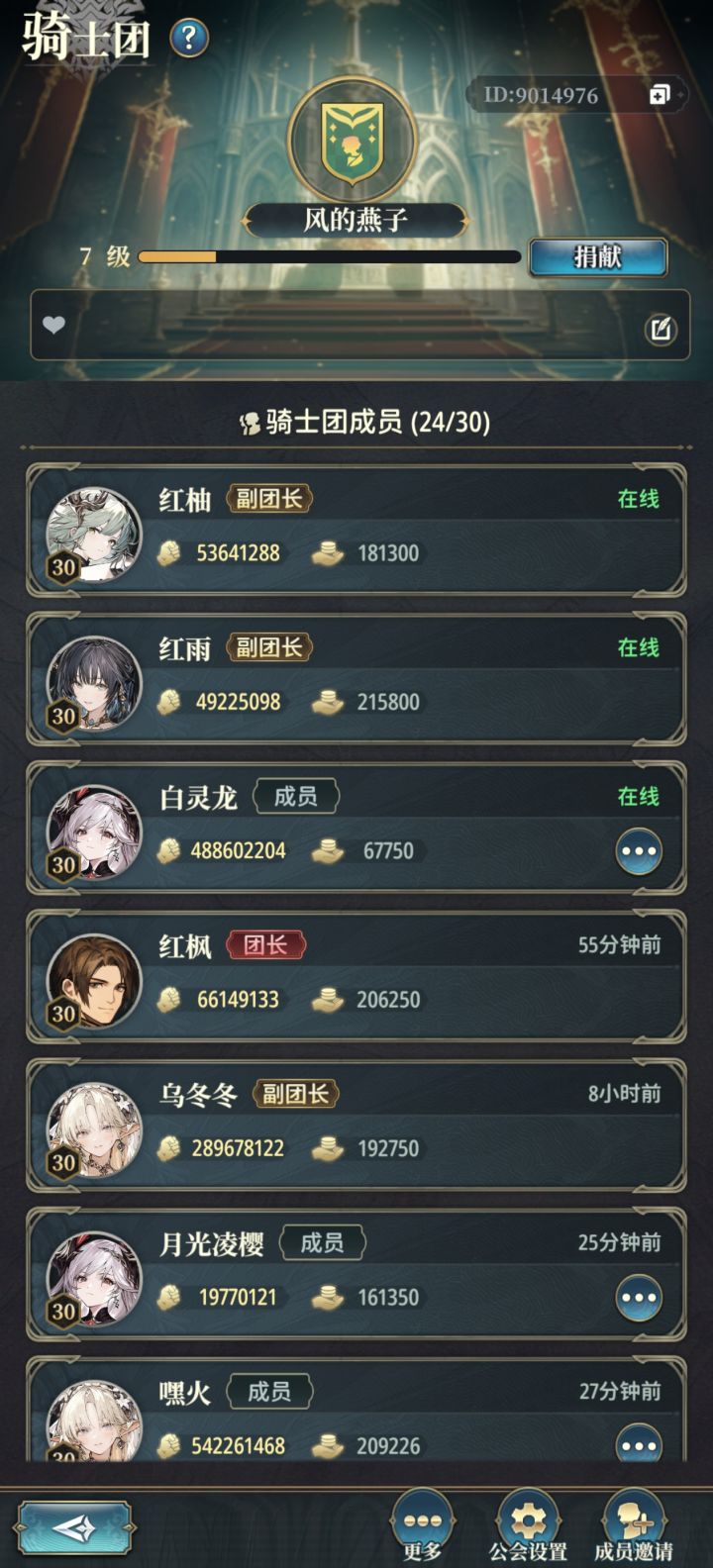Edit the guild announcement with pencil icon
The width and height of the screenshot is (713, 1568).
point(661,328)
